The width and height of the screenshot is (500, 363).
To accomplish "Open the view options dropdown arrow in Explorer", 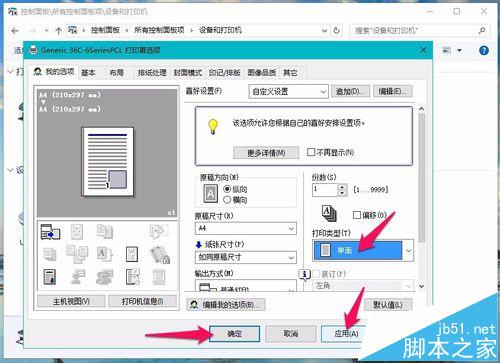I will tap(459, 50).
